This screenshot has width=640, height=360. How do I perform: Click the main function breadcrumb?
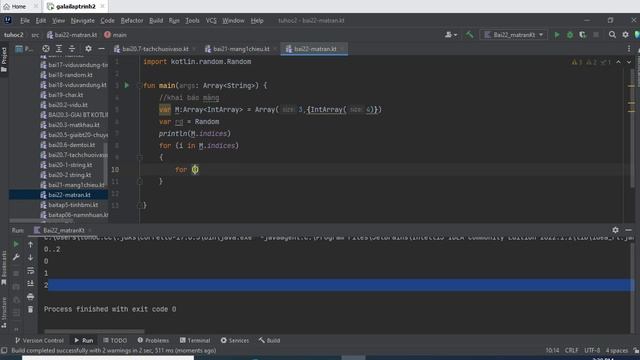pos(116,35)
